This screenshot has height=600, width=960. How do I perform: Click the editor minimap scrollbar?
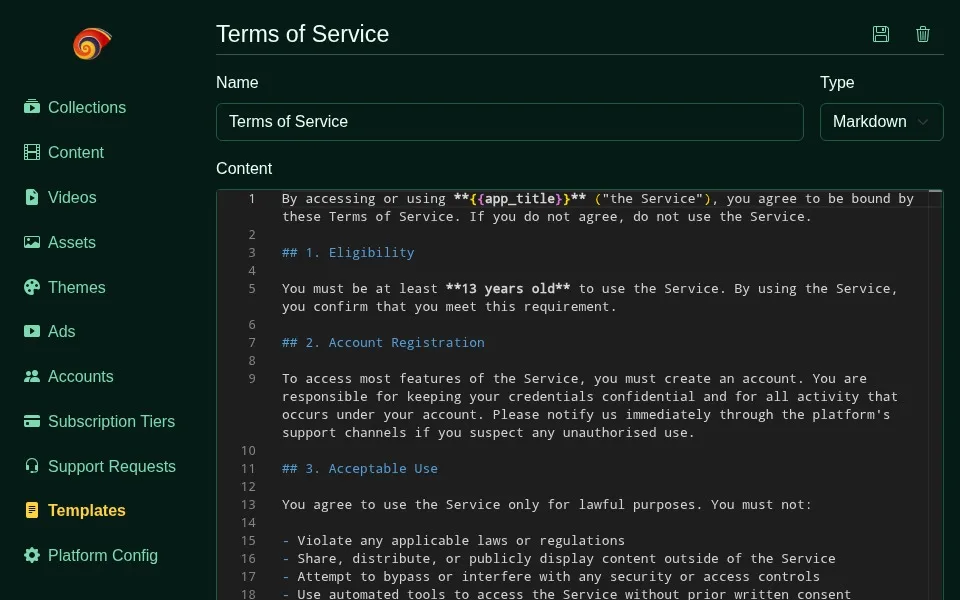pyautogui.click(x=935, y=395)
